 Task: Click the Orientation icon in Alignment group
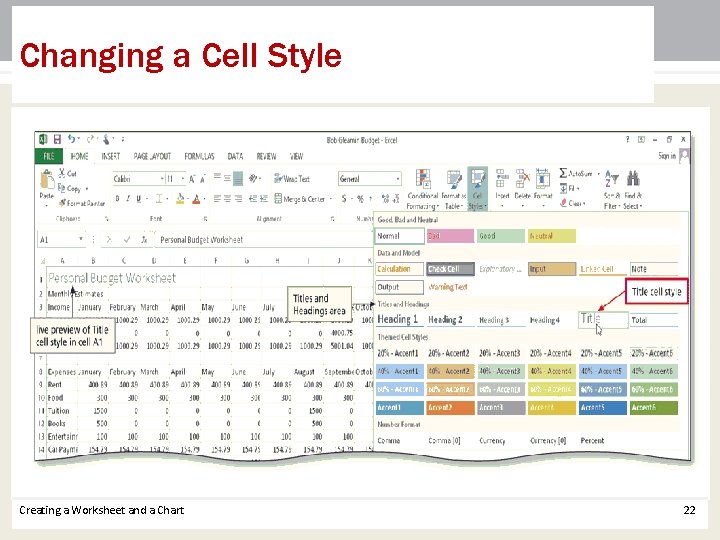point(253,178)
